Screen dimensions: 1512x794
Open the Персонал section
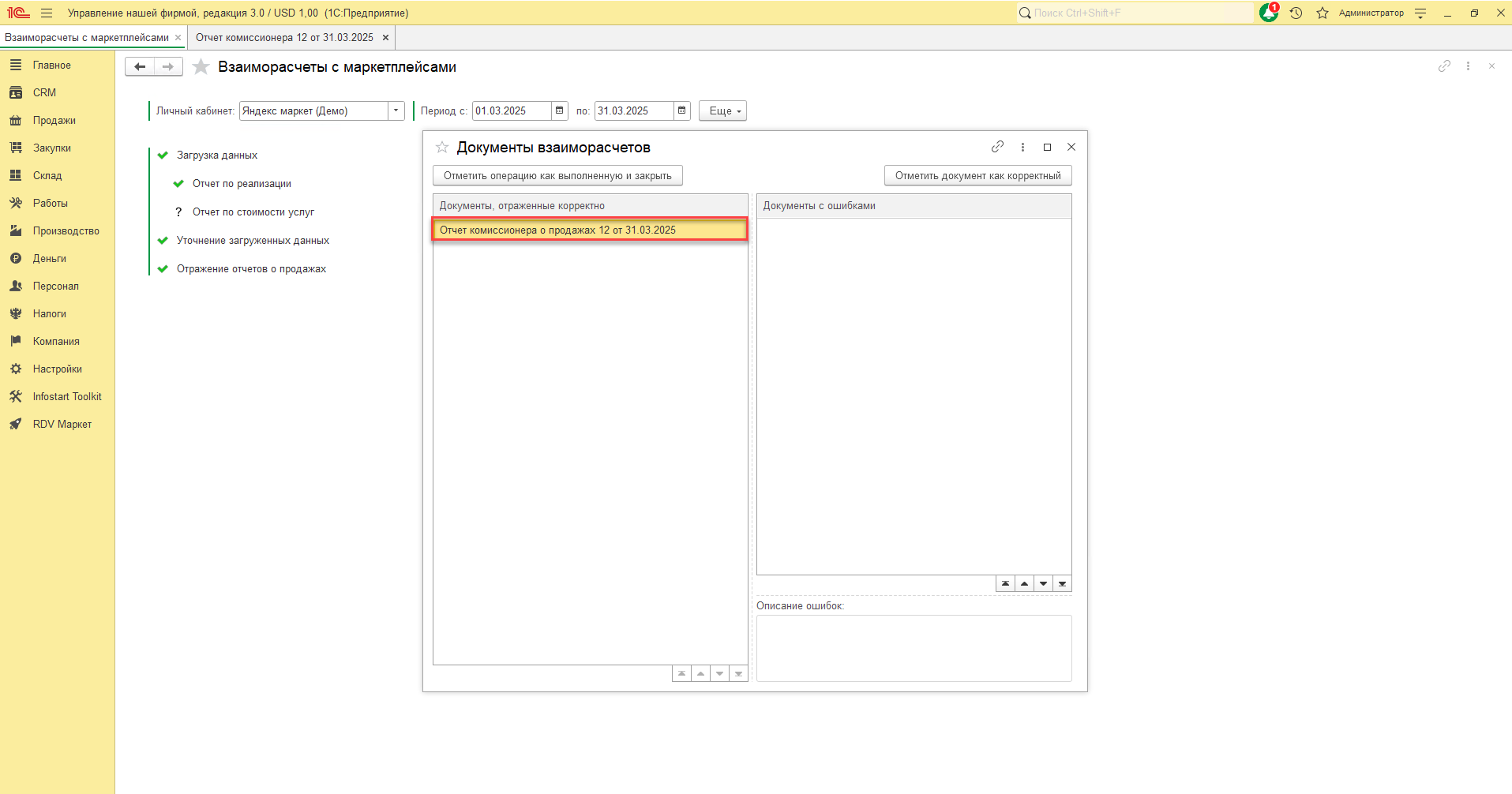[x=58, y=286]
